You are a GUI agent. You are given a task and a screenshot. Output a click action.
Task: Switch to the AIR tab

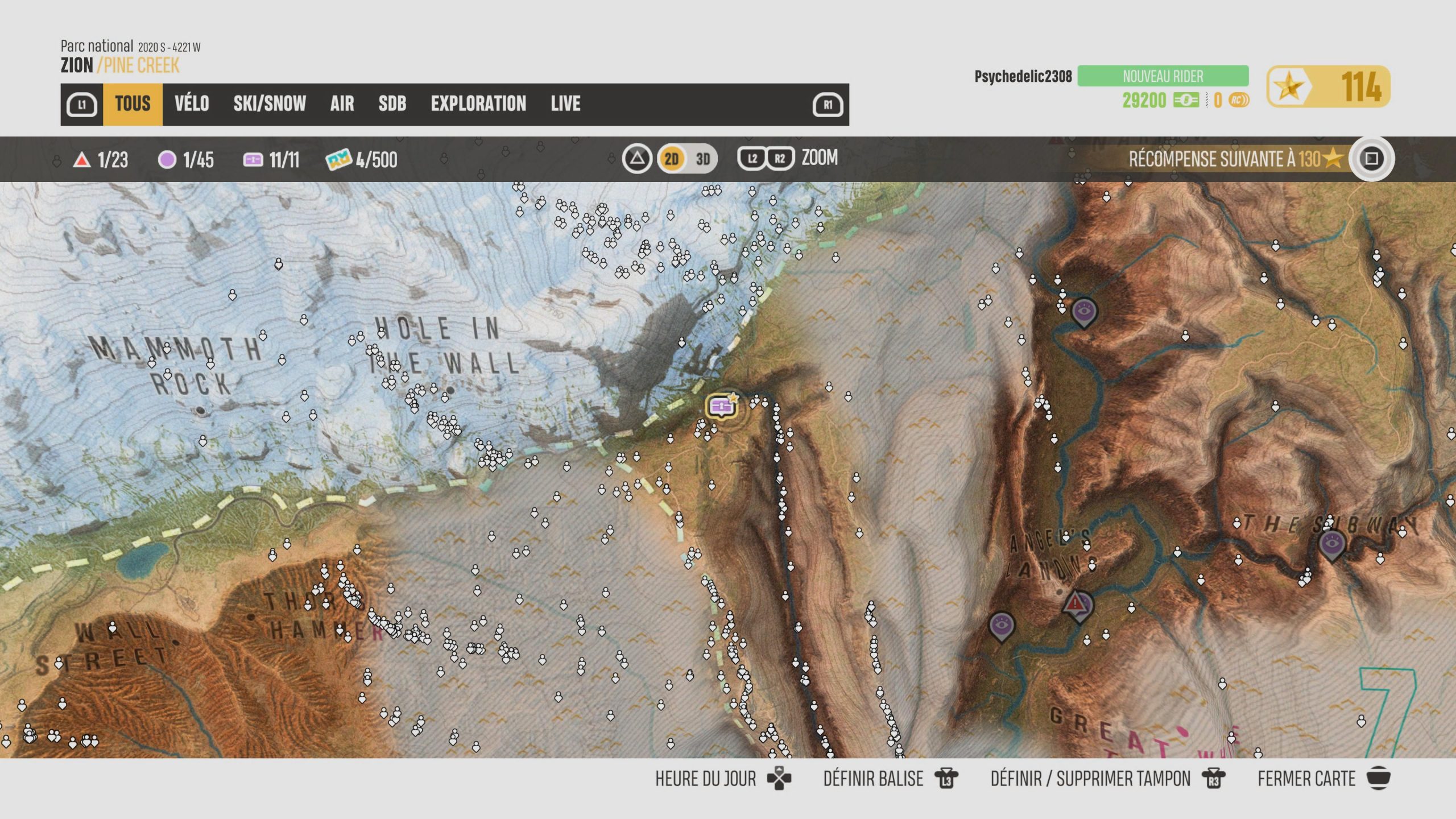pos(342,104)
